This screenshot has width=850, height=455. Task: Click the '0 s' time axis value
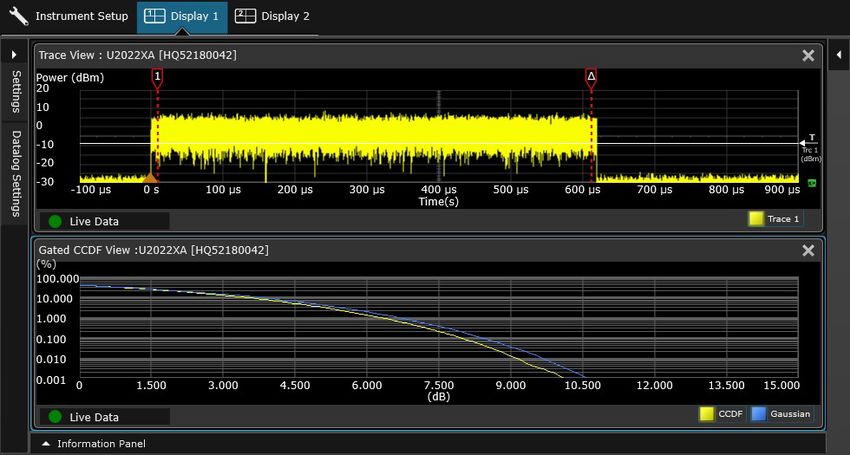tap(151, 190)
